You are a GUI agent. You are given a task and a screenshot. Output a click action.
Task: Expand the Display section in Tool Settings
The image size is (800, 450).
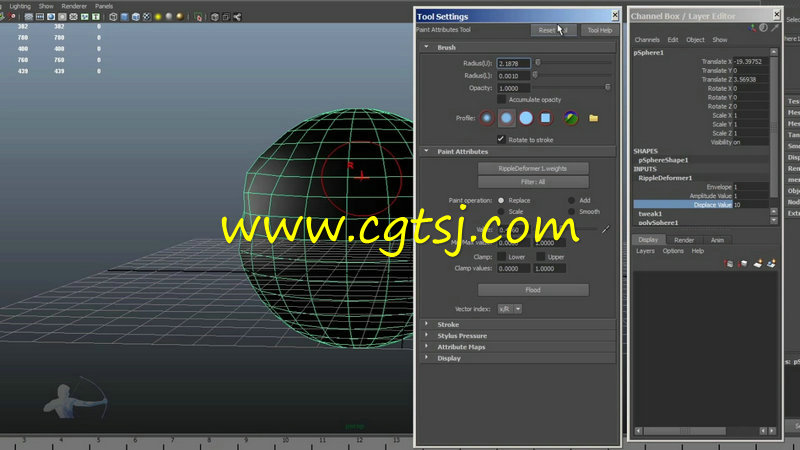pyautogui.click(x=427, y=358)
